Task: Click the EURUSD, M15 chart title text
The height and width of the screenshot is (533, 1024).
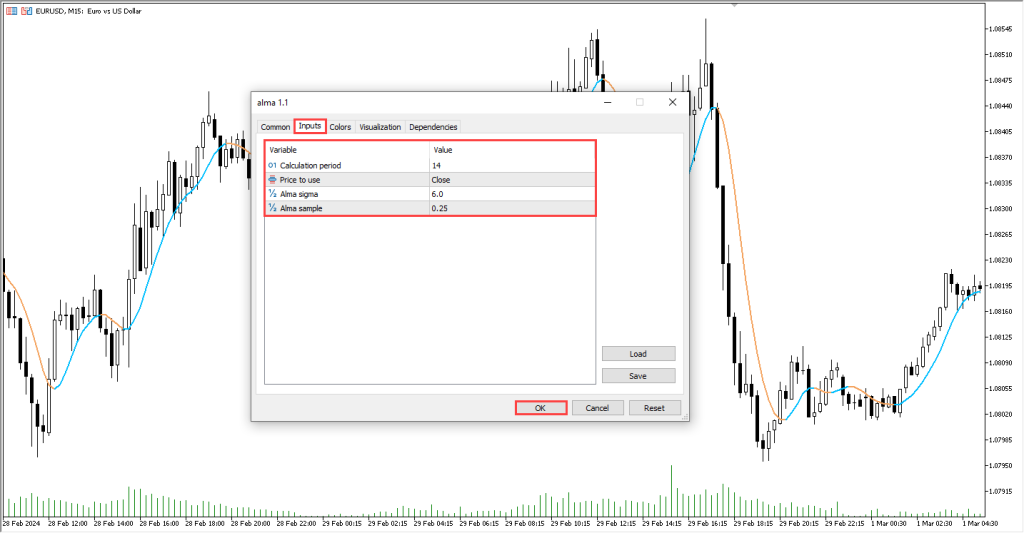Action: [88, 11]
